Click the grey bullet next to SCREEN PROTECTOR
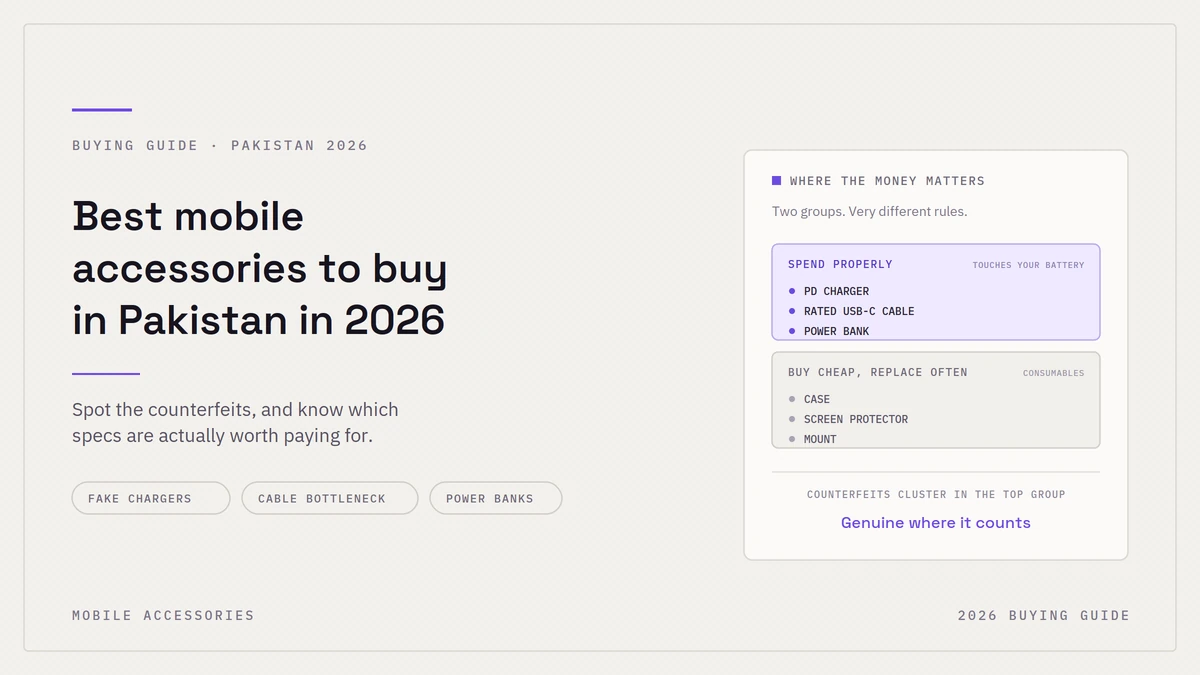The height and width of the screenshot is (675, 1200). 792,419
